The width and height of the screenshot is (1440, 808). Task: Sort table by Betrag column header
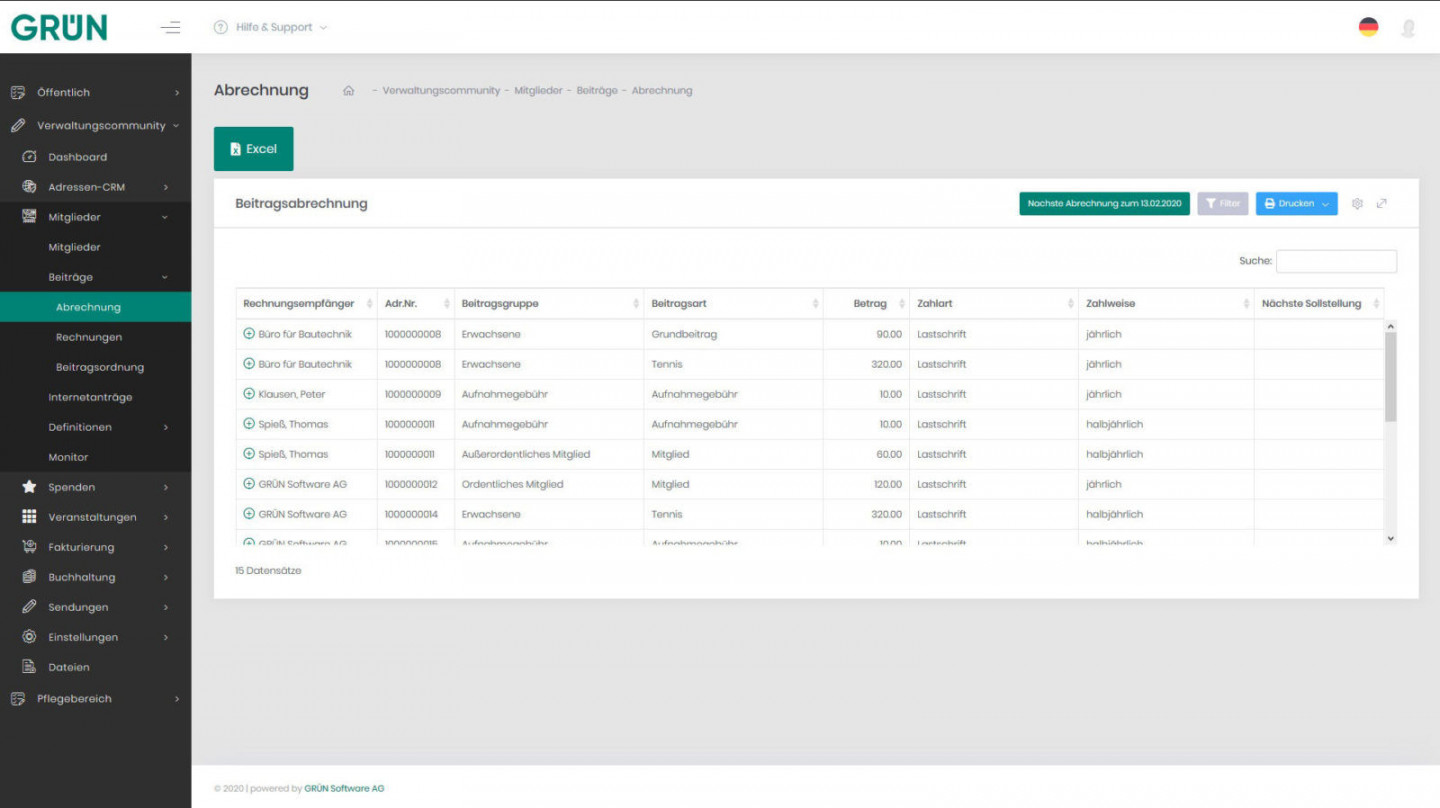867,304
